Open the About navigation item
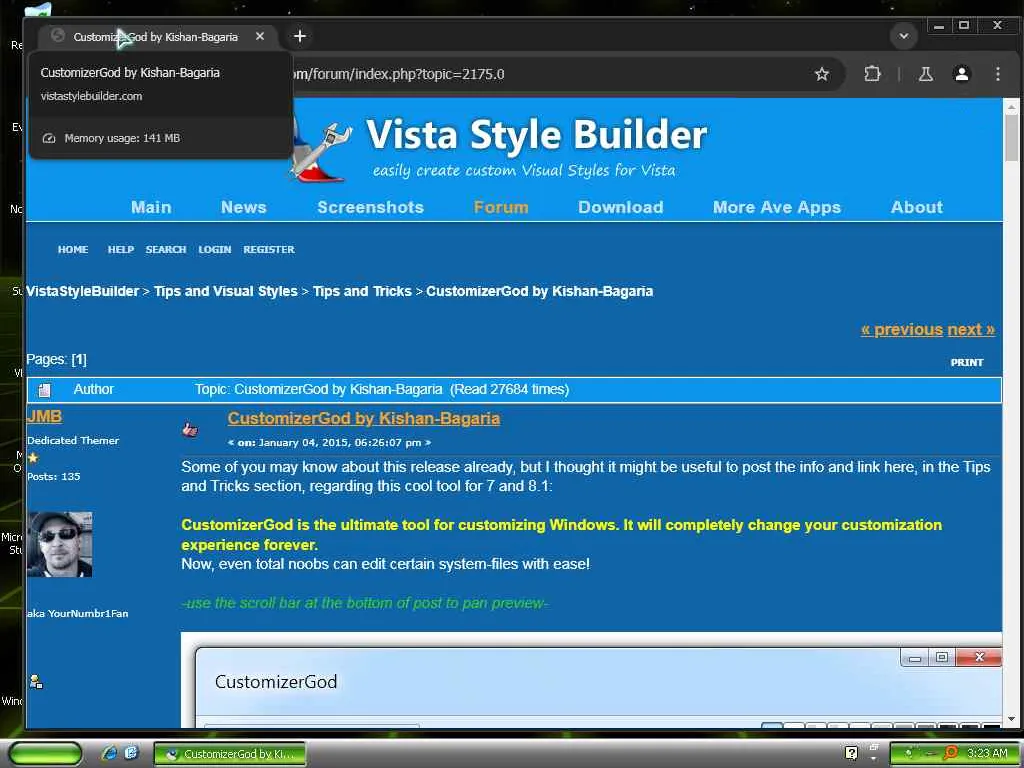Viewport: 1024px width, 768px height. point(916,207)
